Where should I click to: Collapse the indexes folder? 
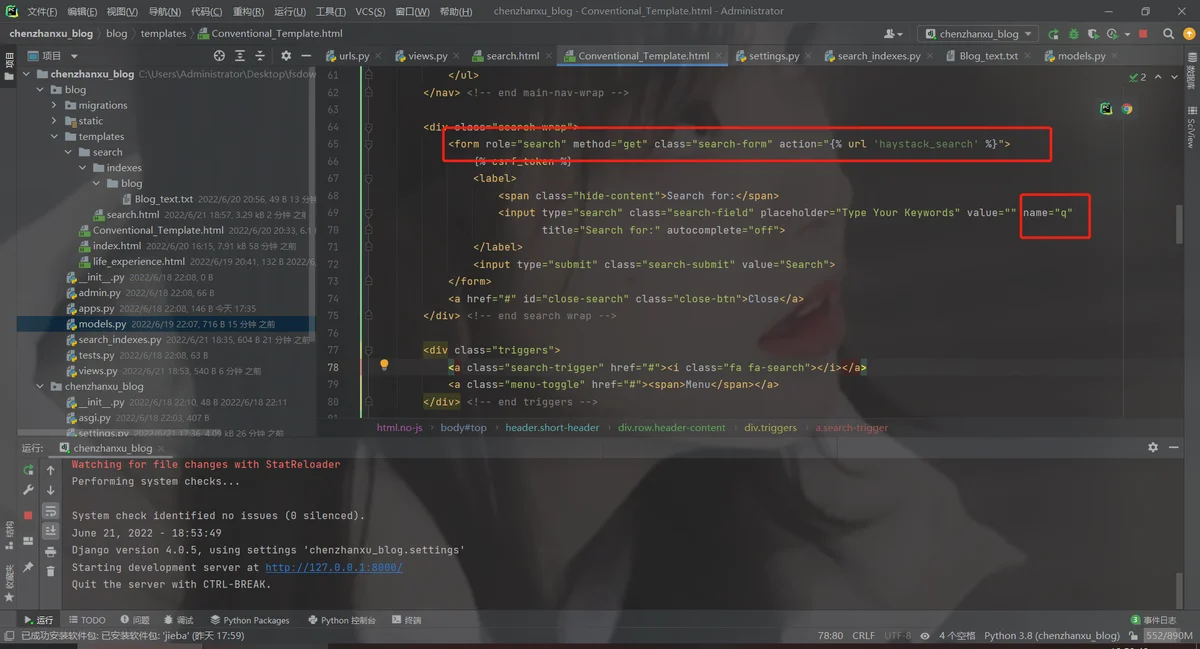coord(82,168)
